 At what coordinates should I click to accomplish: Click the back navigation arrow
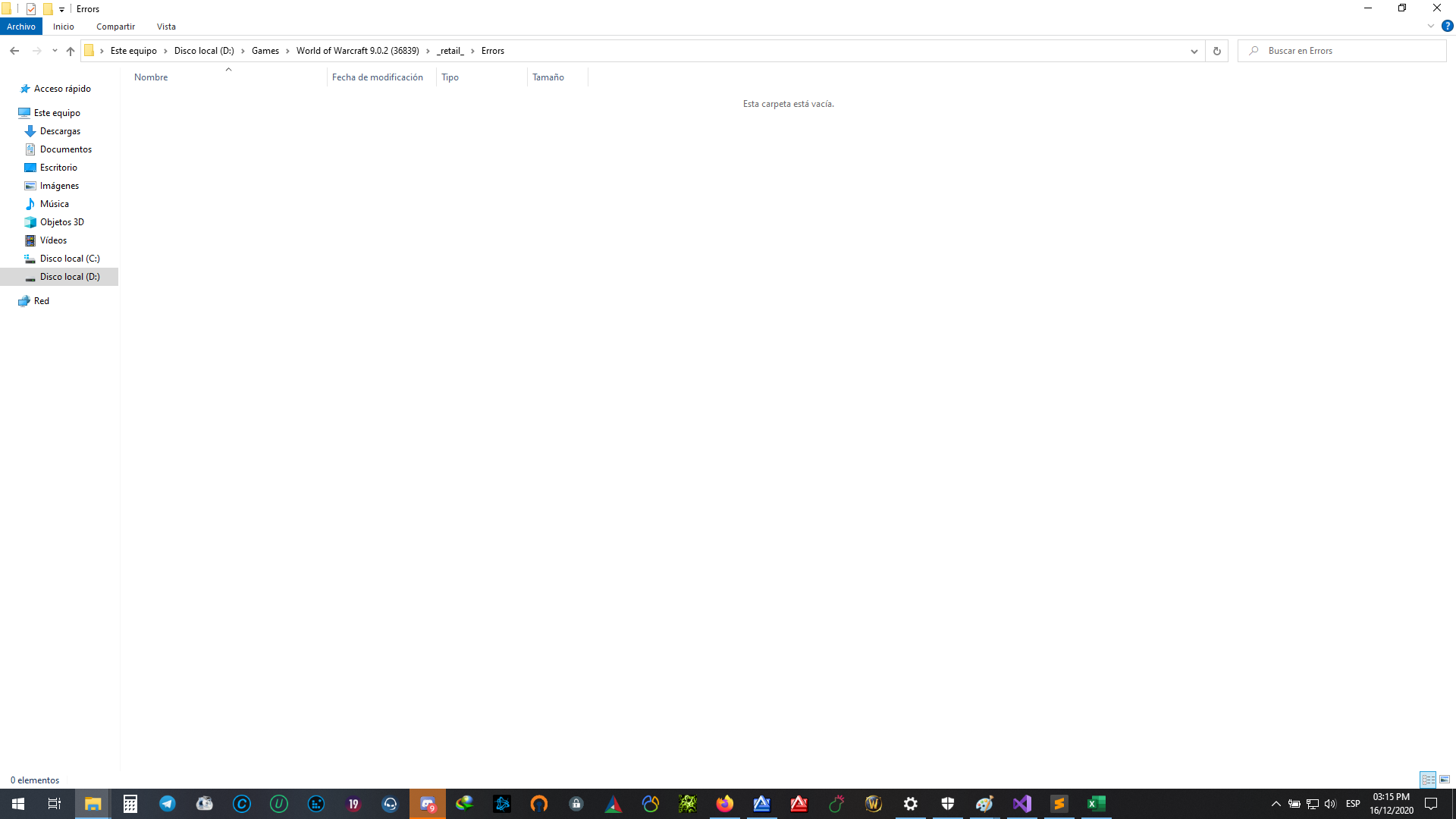pos(14,51)
